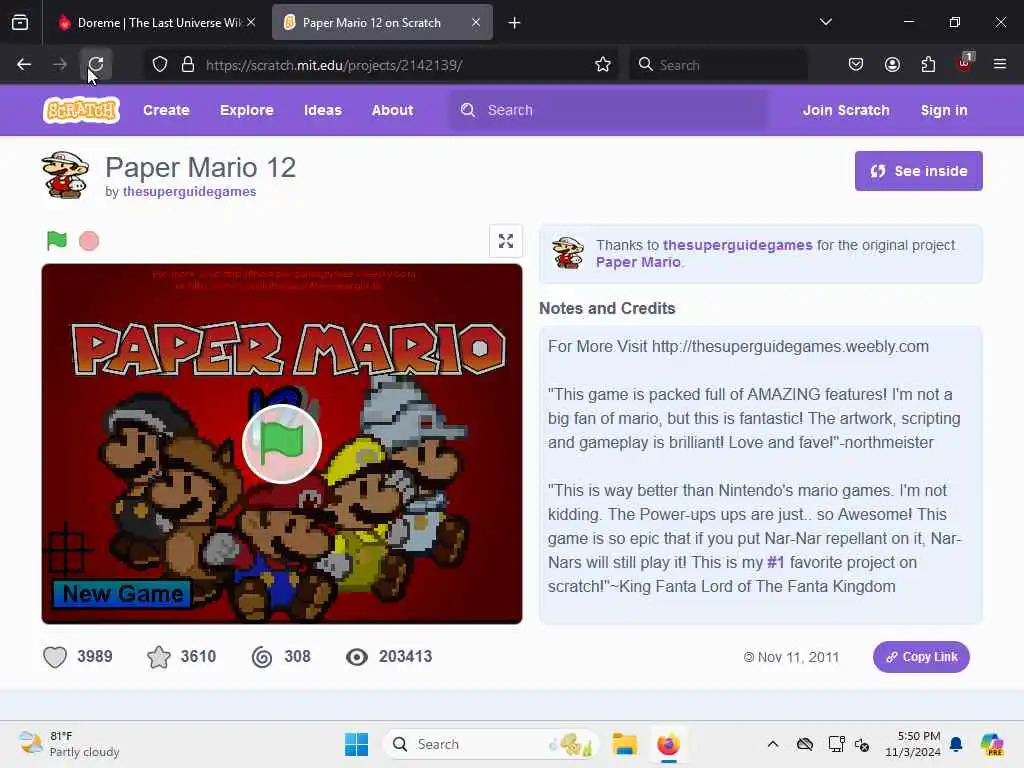The height and width of the screenshot is (768, 1024).
Task: Click the star favorite icon
Action: (x=159, y=657)
